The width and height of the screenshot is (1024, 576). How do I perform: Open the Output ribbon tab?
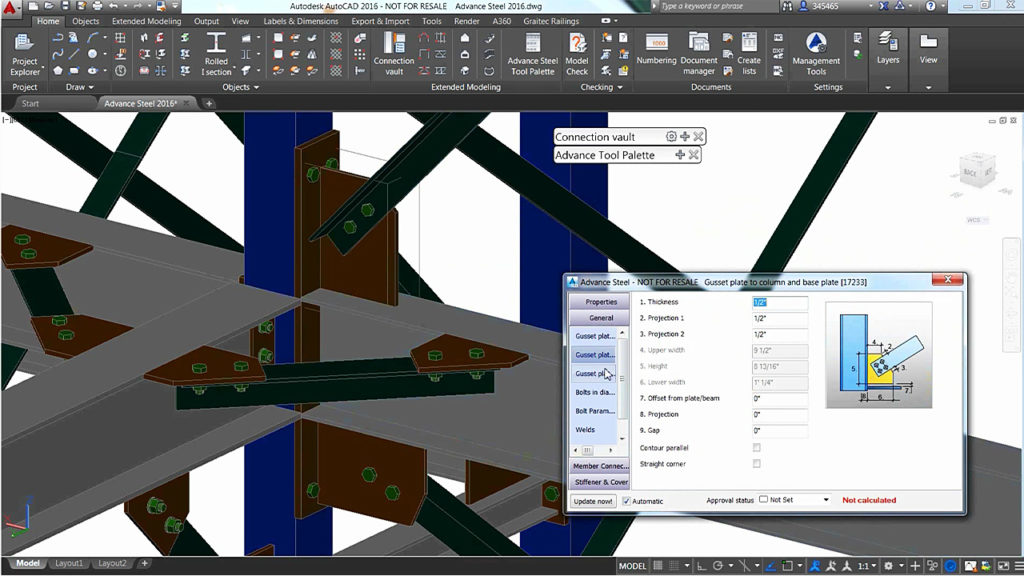coord(206,21)
